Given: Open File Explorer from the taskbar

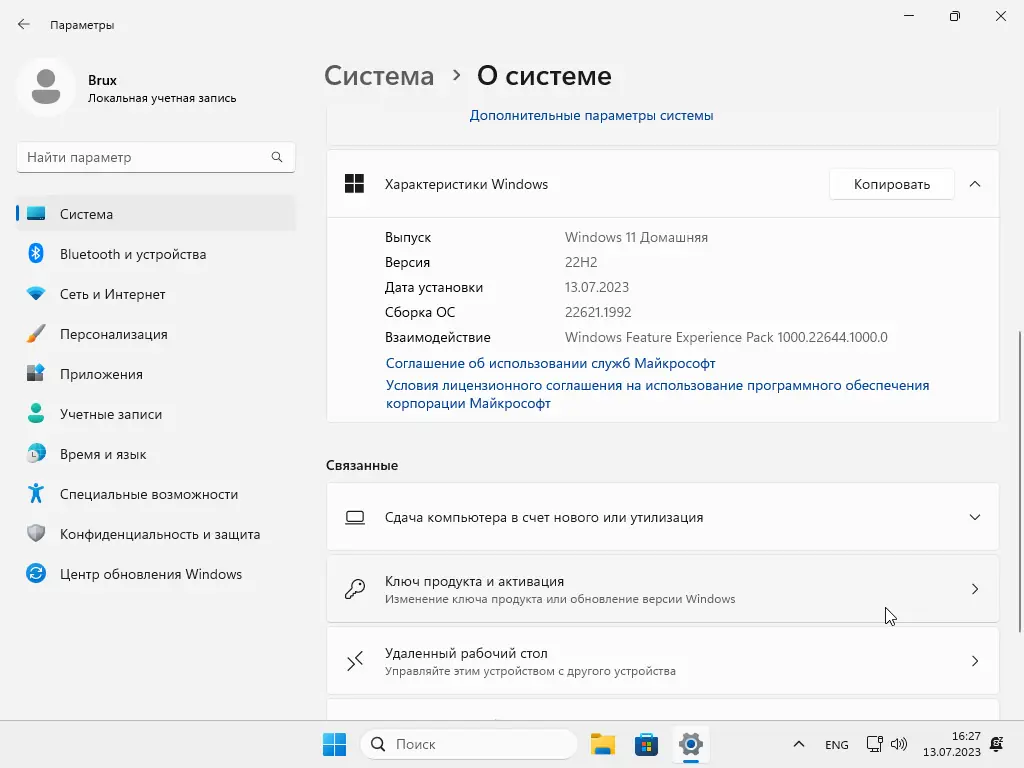Looking at the screenshot, I should [603, 744].
